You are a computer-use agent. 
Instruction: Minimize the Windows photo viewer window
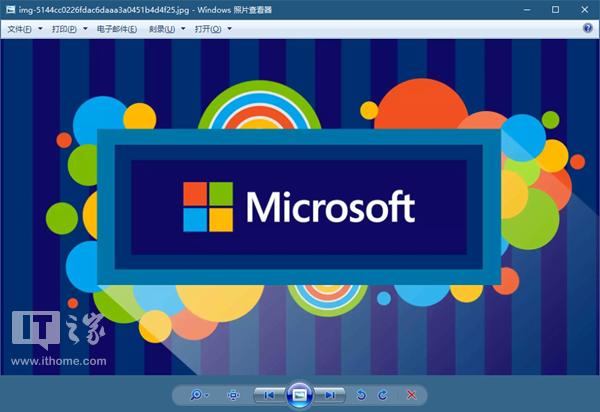pos(527,10)
